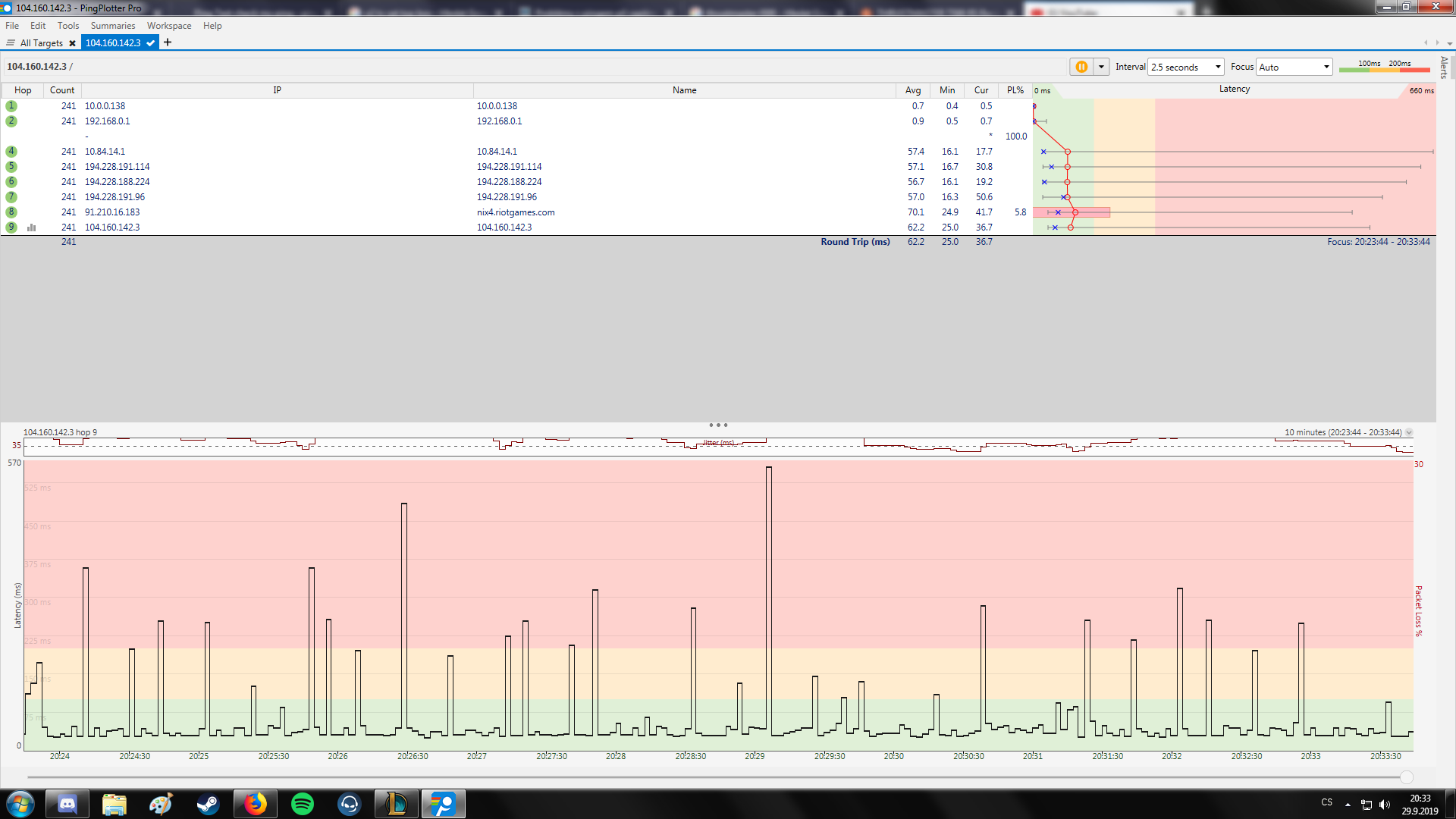This screenshot has height=819, width=1456.
Task: Close the All Targets tab
Action: pyautogui.click(x=72, y=43)
